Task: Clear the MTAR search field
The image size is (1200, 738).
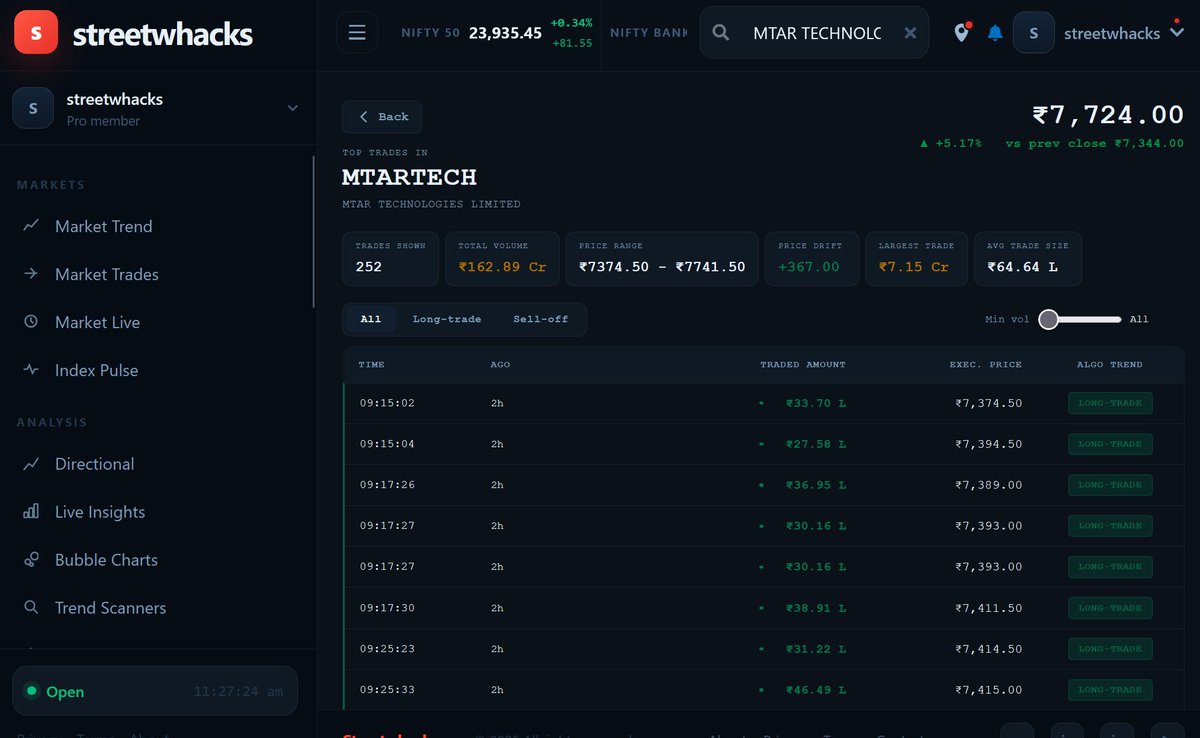Action: coord(910,33)
